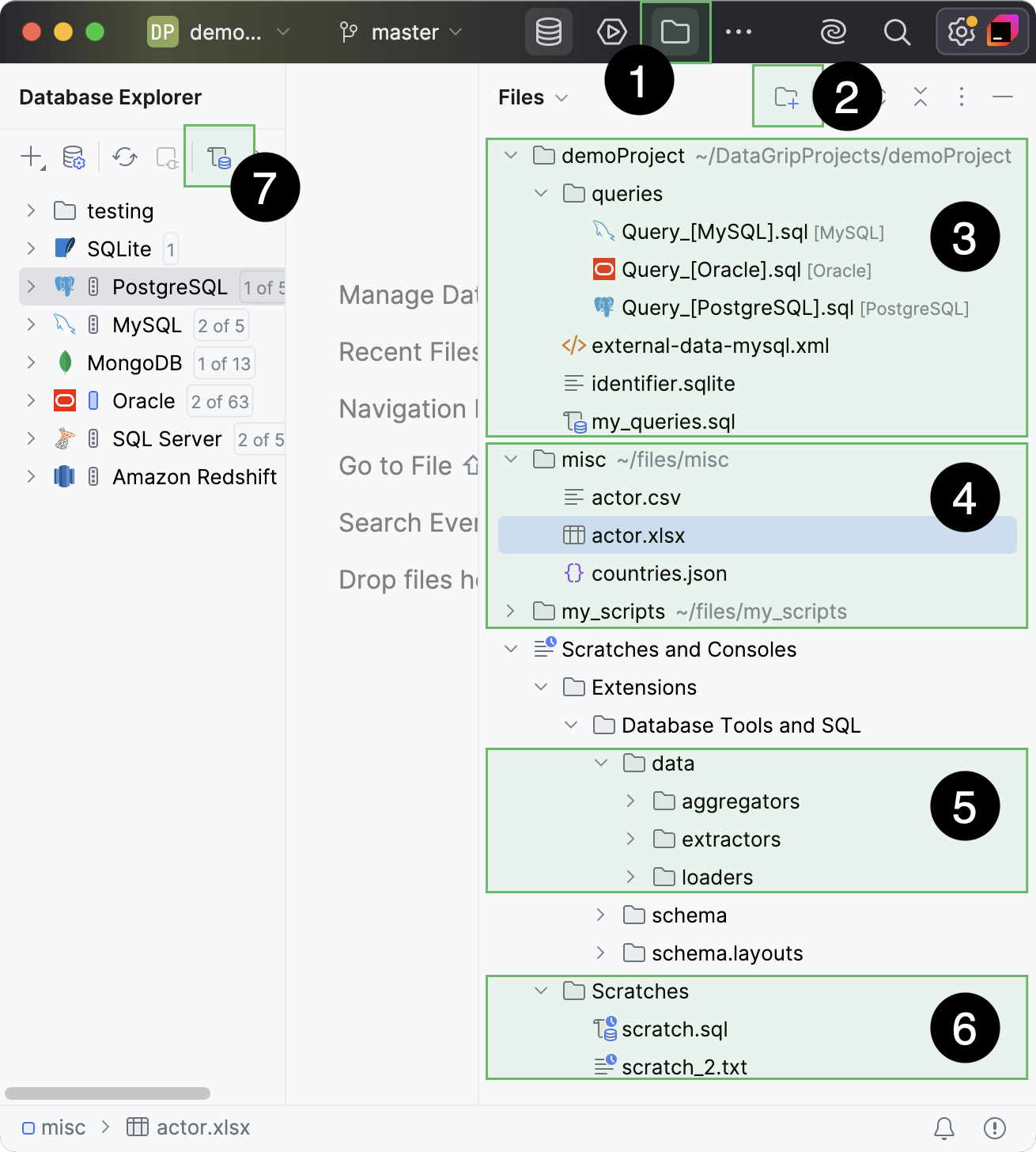The height and width of the screenshot is (1152, 1036).
Task: Collapse the misc folder in Files
Action: click(510, 459)
